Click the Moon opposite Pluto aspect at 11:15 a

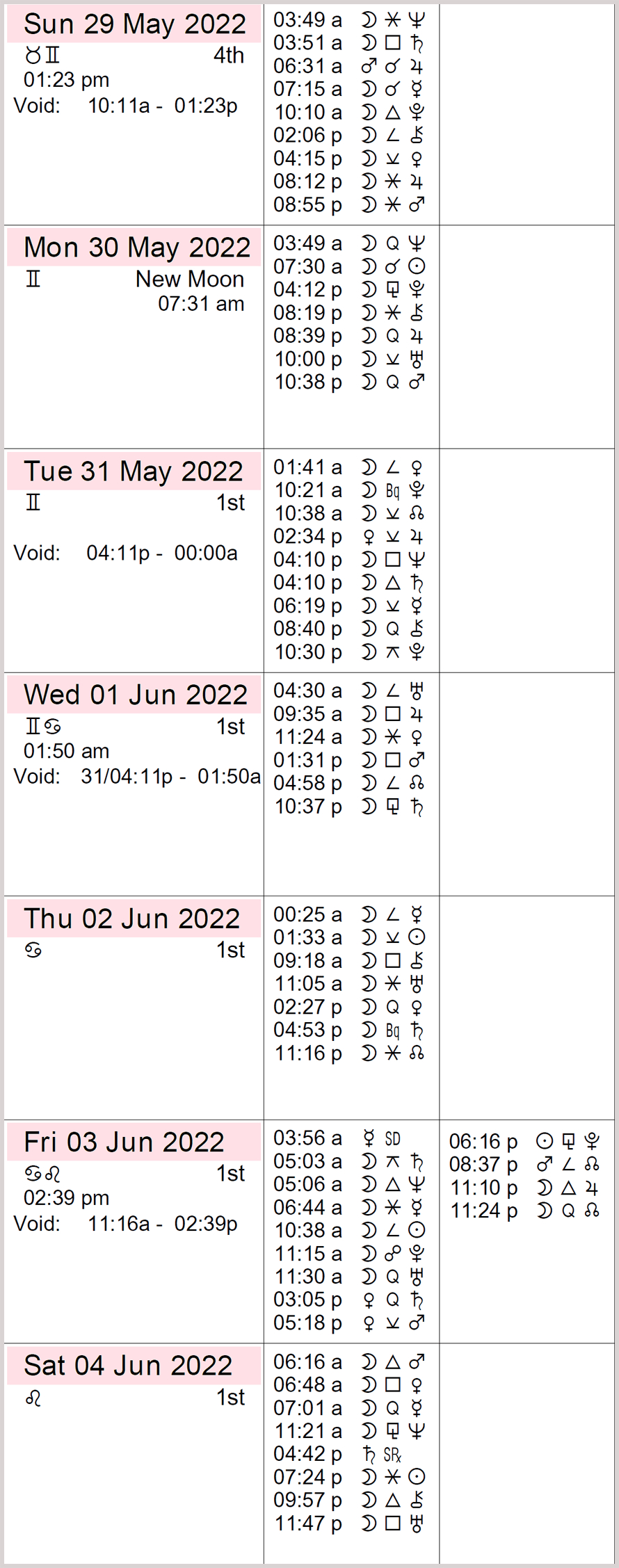(349, 1254)
